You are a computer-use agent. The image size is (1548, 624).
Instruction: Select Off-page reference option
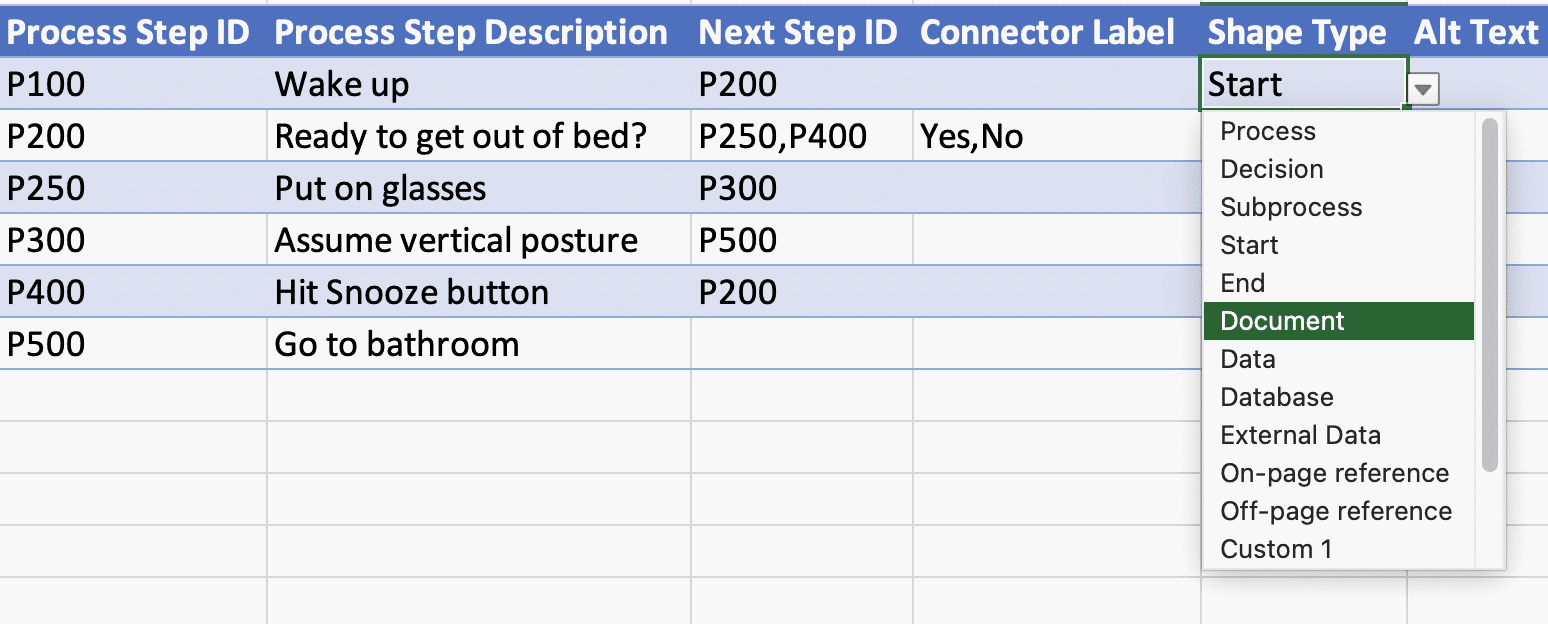(1336, 511)
